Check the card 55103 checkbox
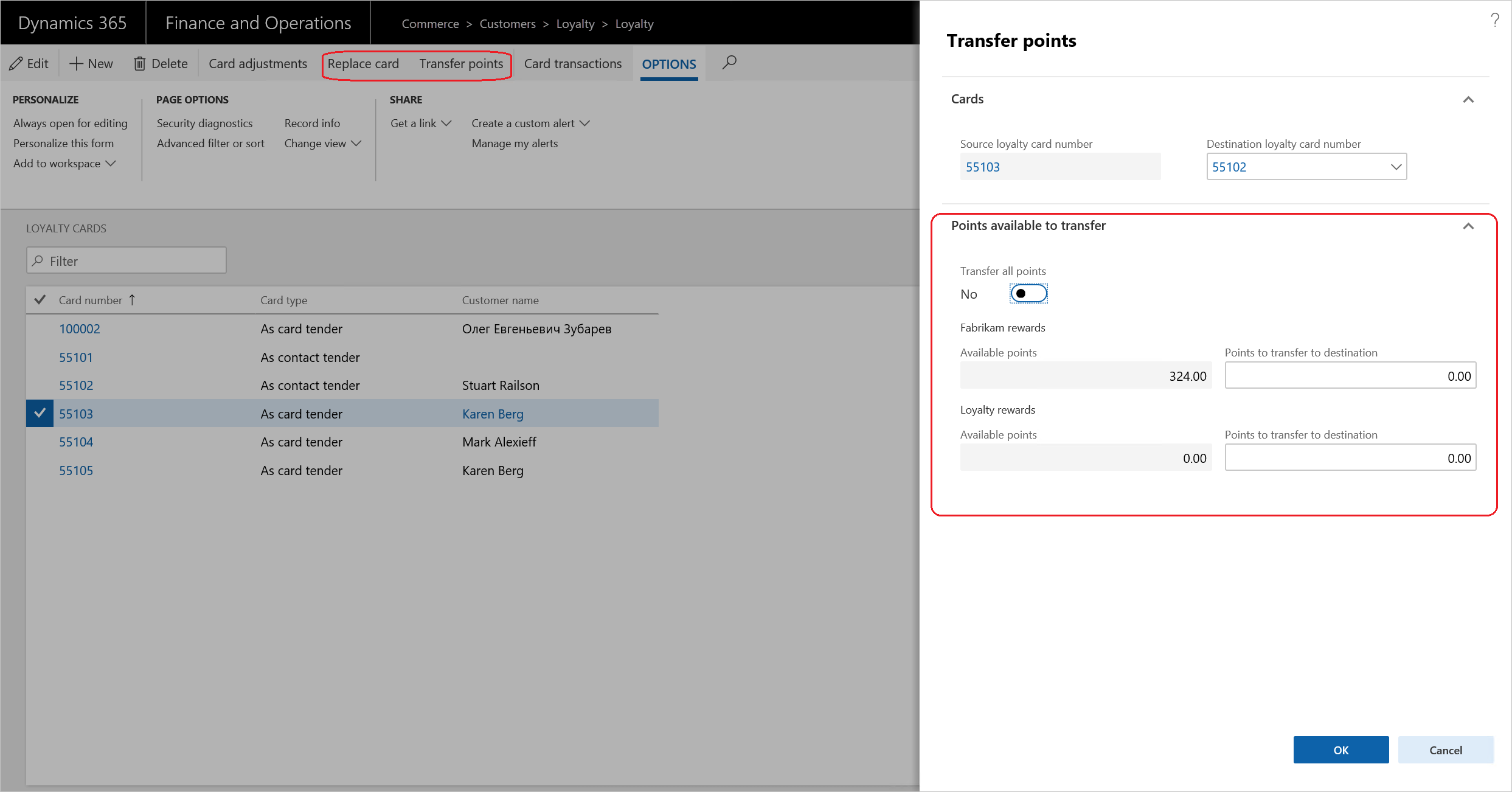This screenshot has height=792, width=1512. (x=40, y=413)
